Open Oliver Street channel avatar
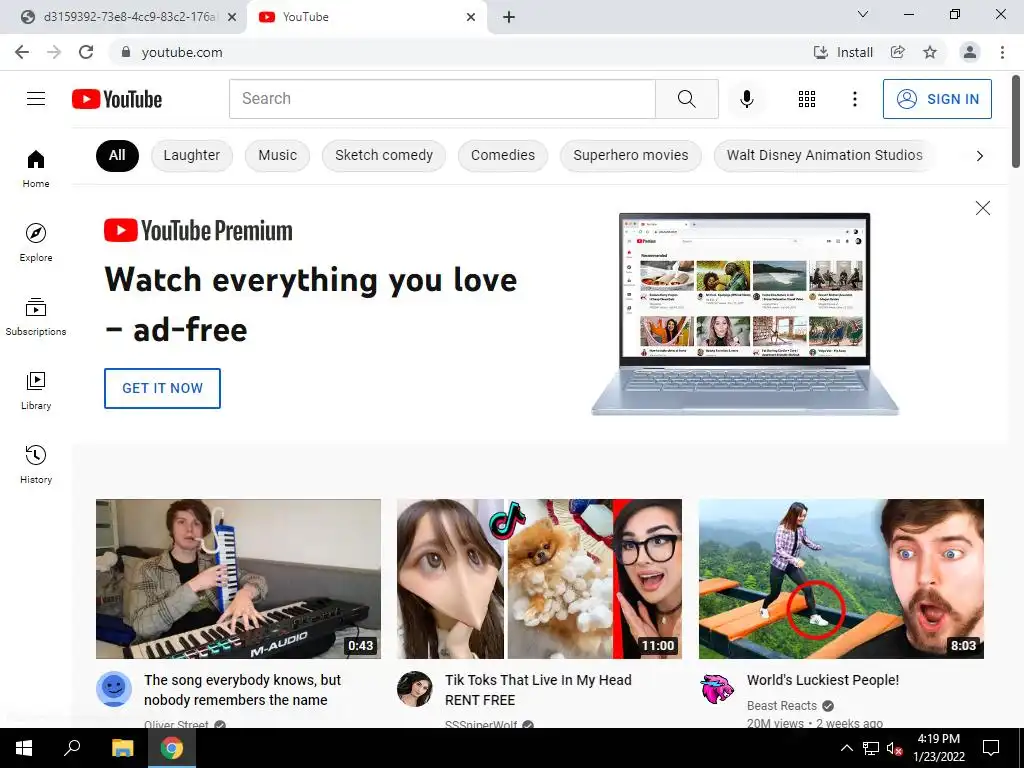The height and width of the screenshot is (768, 1024). point(114,689)
